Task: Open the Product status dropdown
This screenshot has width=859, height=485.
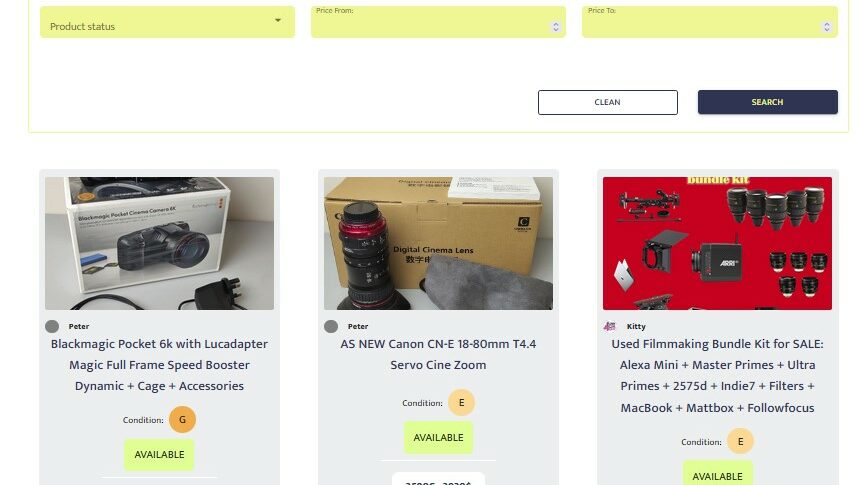Action: pyautogui.click(x=167, y=22)
